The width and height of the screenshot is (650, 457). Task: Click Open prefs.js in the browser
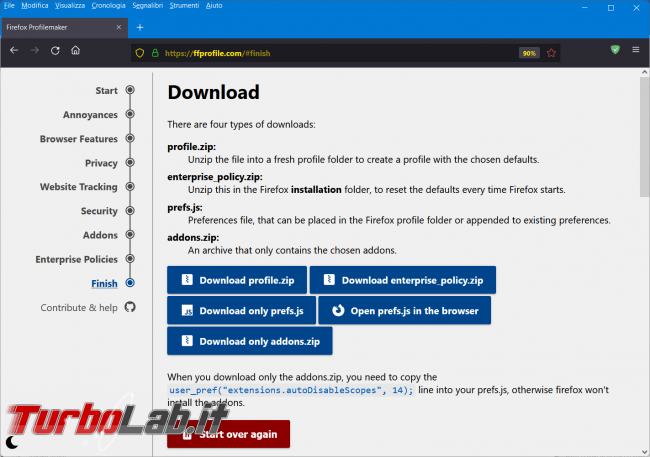pos(405,310)
